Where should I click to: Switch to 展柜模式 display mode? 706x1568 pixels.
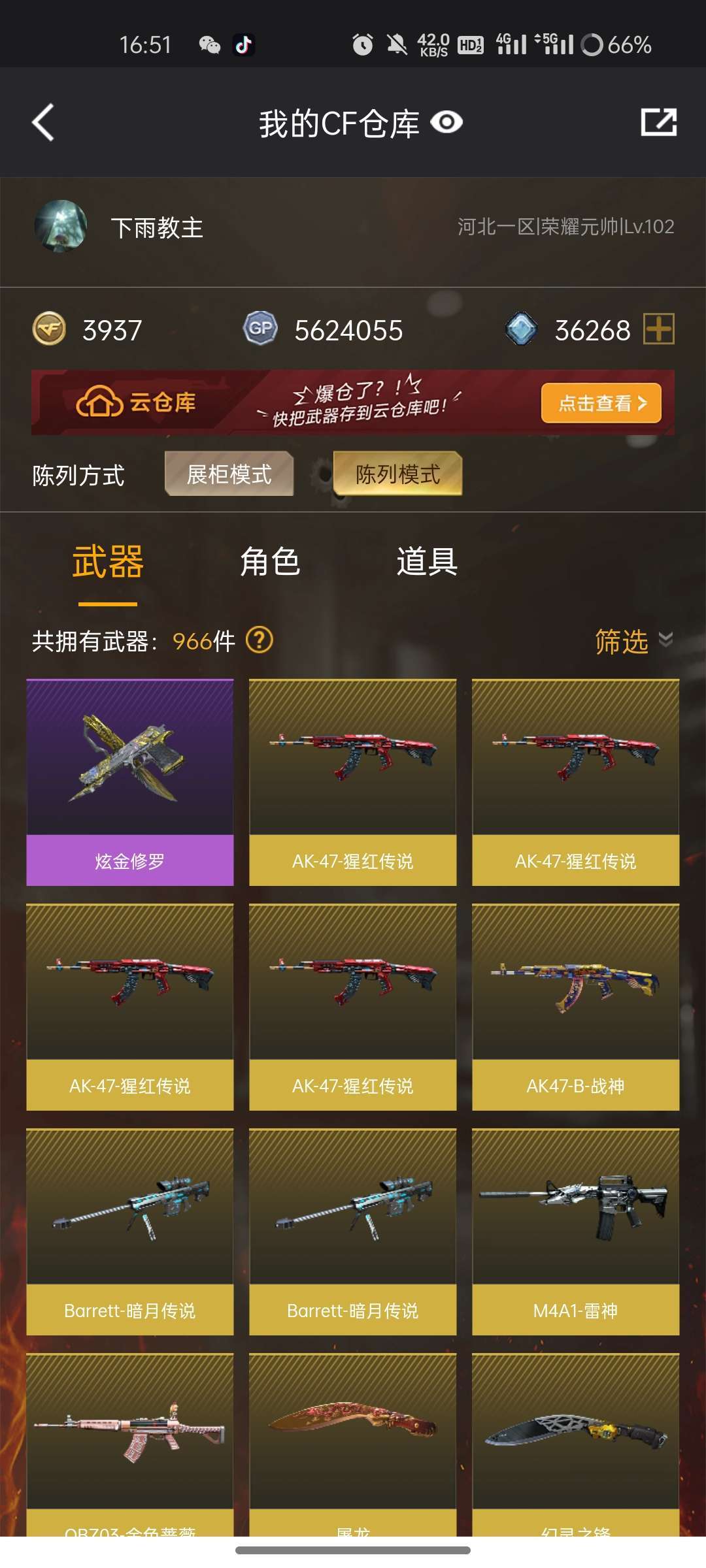229,474
